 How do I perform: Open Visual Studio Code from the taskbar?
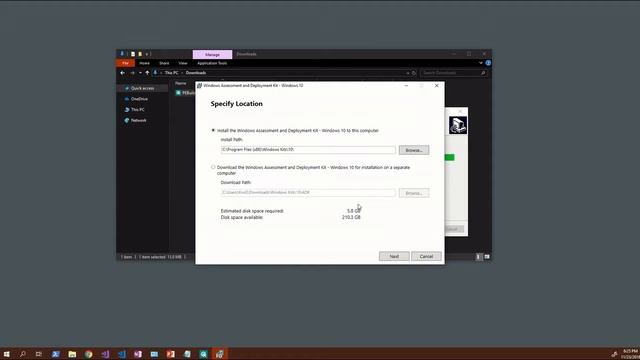point(121,354)
